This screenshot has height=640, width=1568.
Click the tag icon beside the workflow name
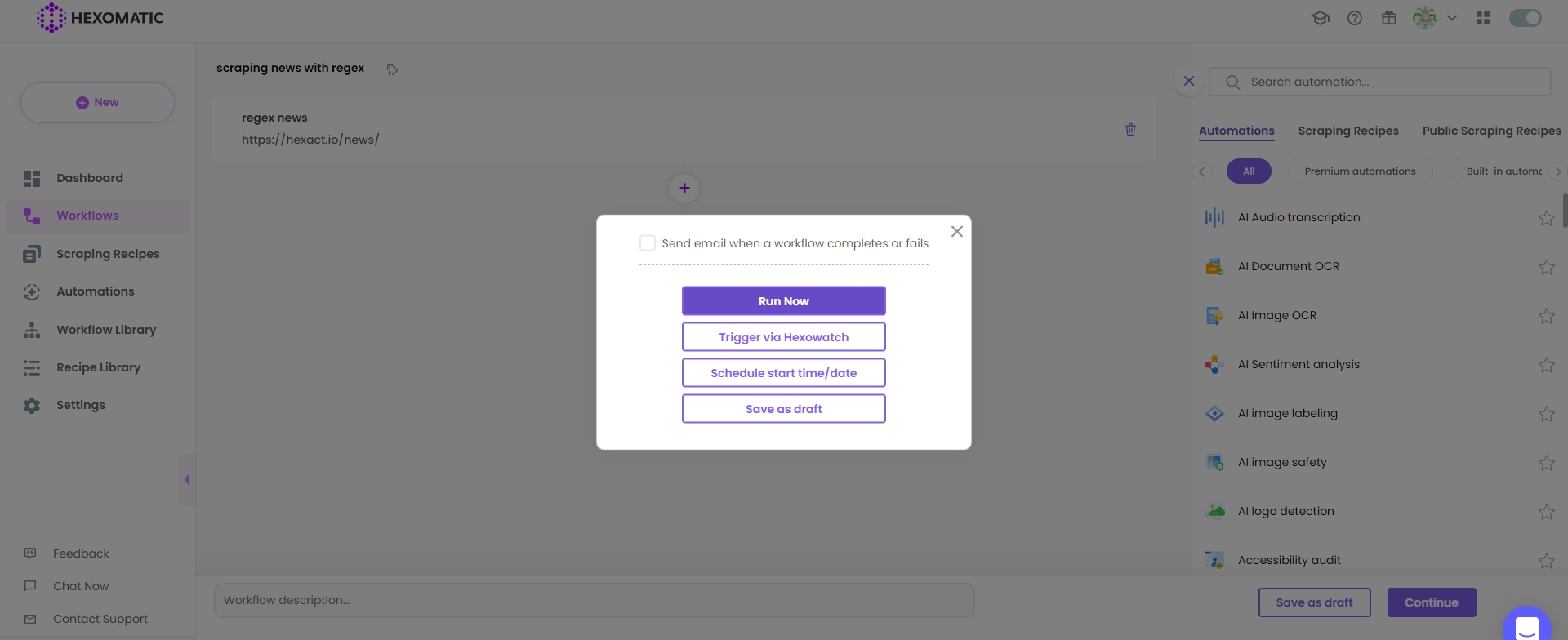392,69
